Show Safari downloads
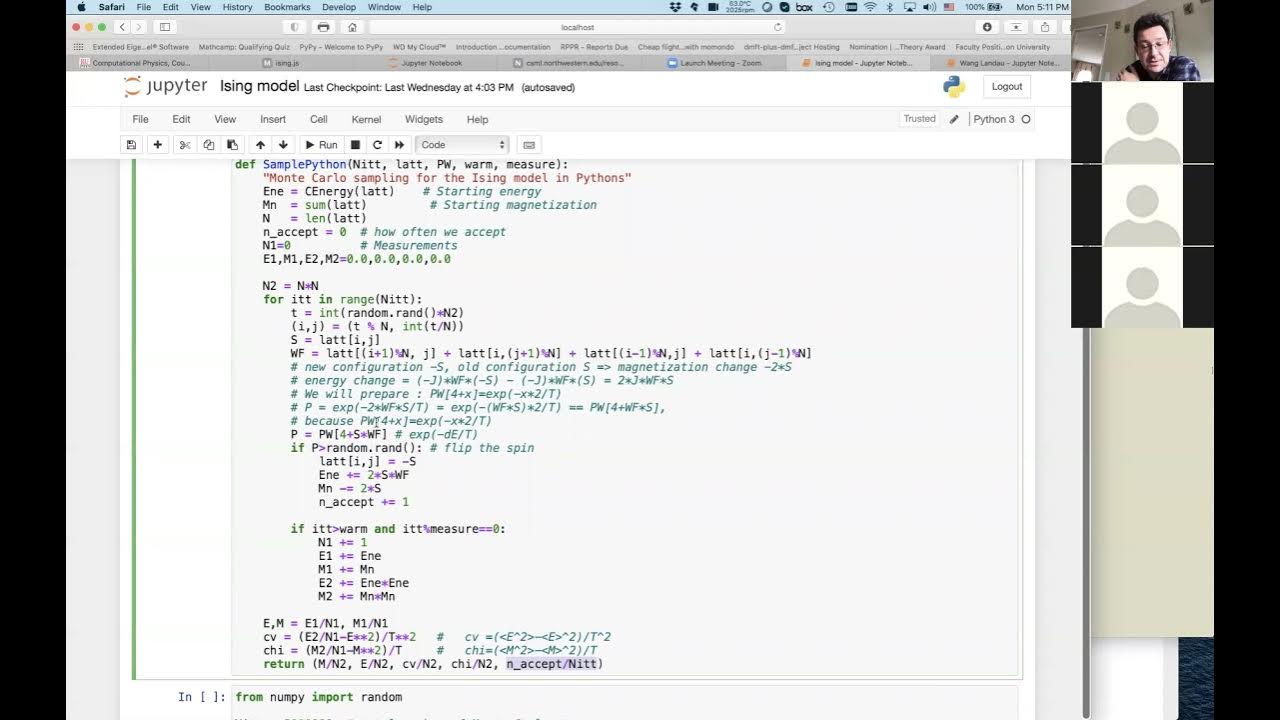 [x=987, y=27]
